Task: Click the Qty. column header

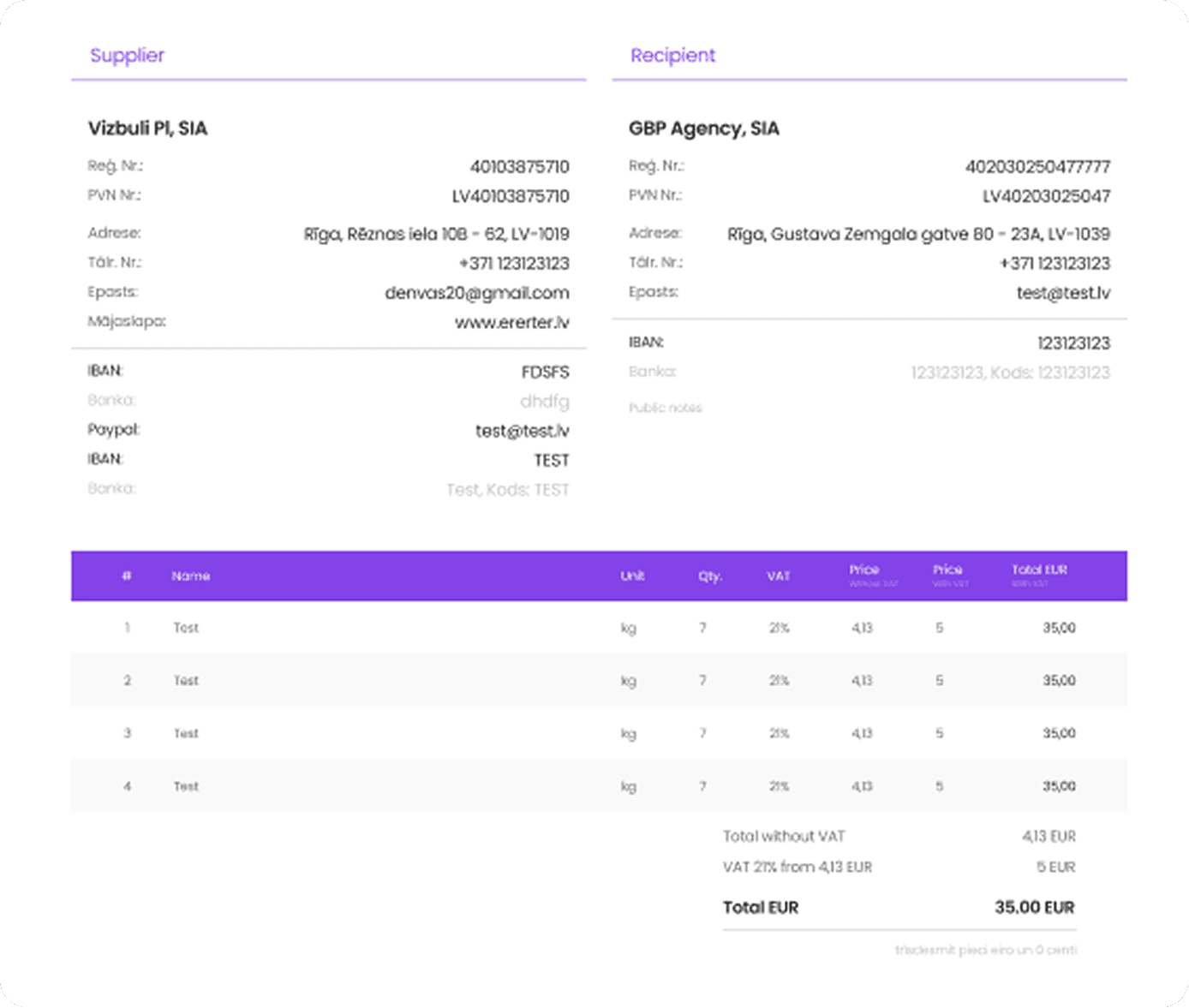Action: coord(710,576)
